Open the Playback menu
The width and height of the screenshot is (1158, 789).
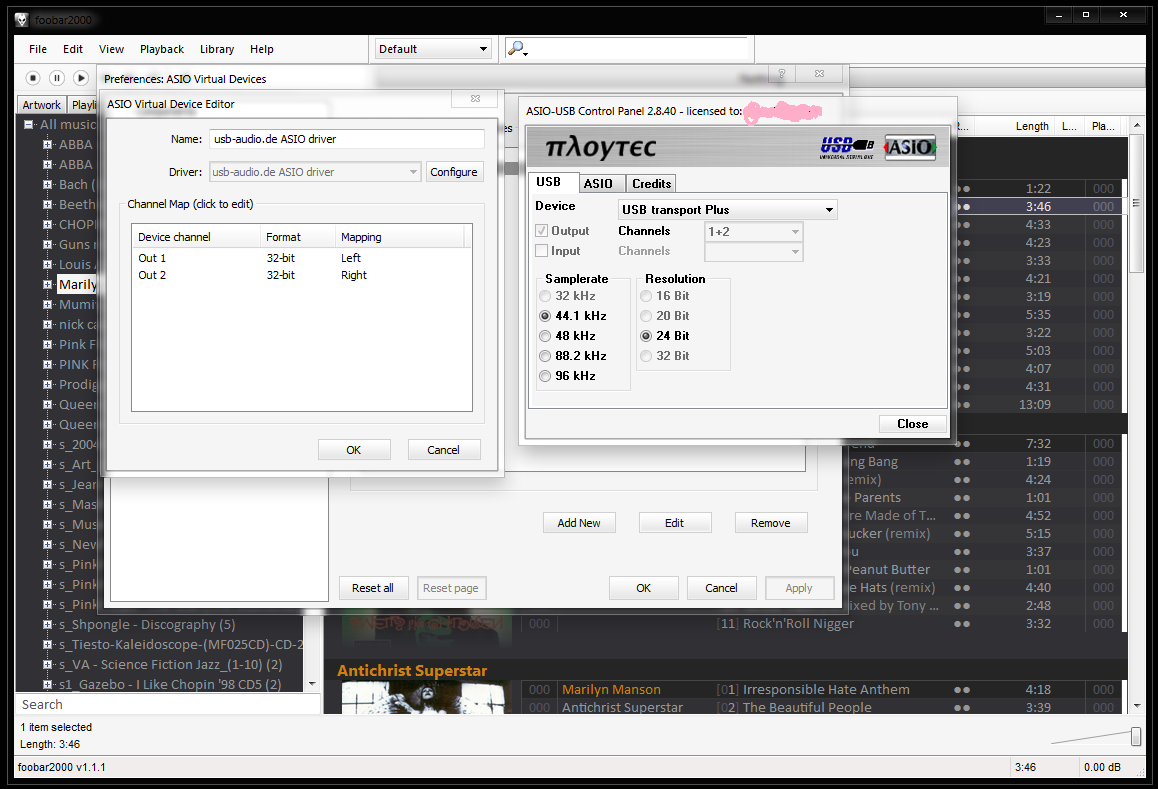click(x=162, y=49)
